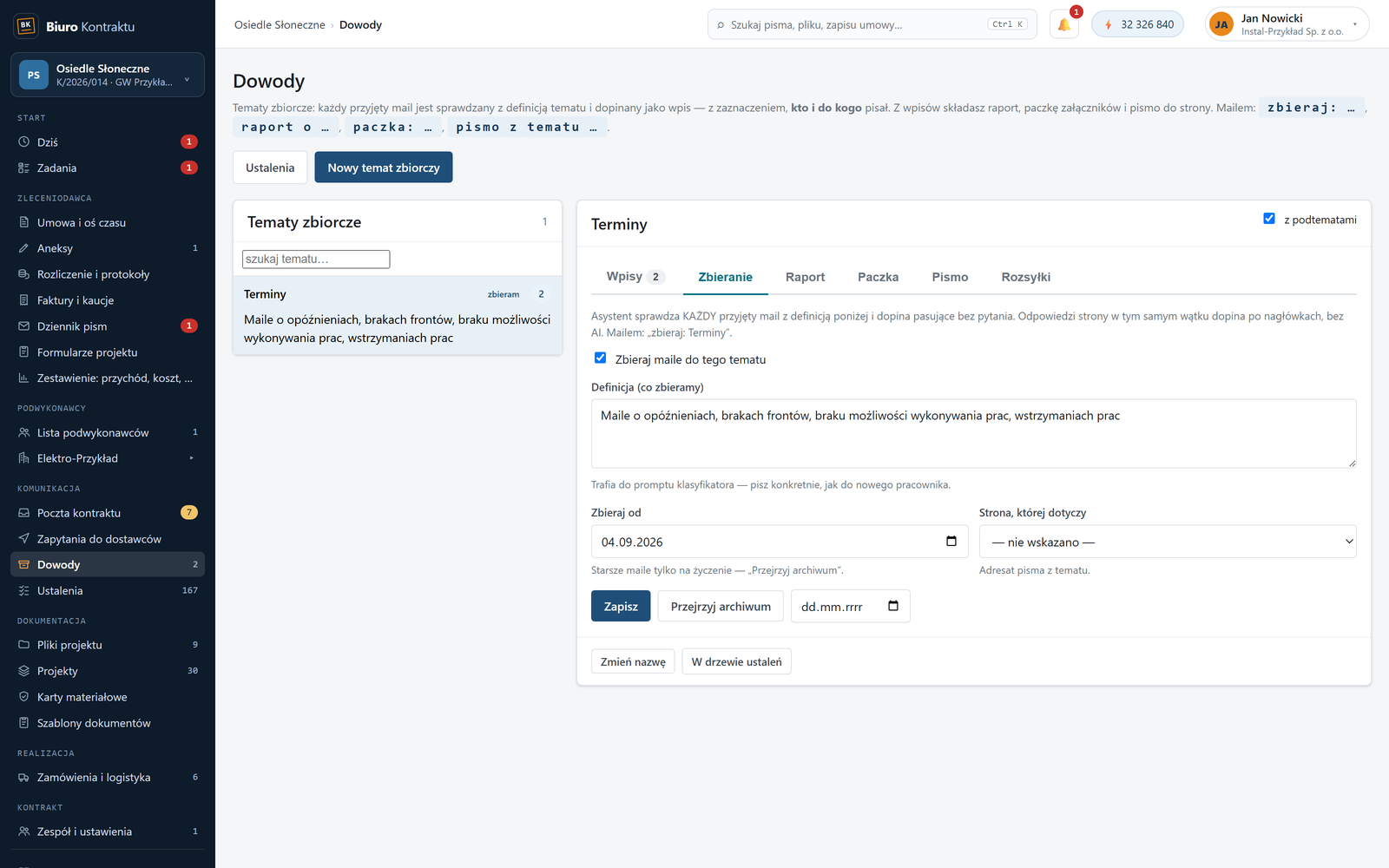Open Poczta kontraktu in sidebar

click(x=108, y=513)
